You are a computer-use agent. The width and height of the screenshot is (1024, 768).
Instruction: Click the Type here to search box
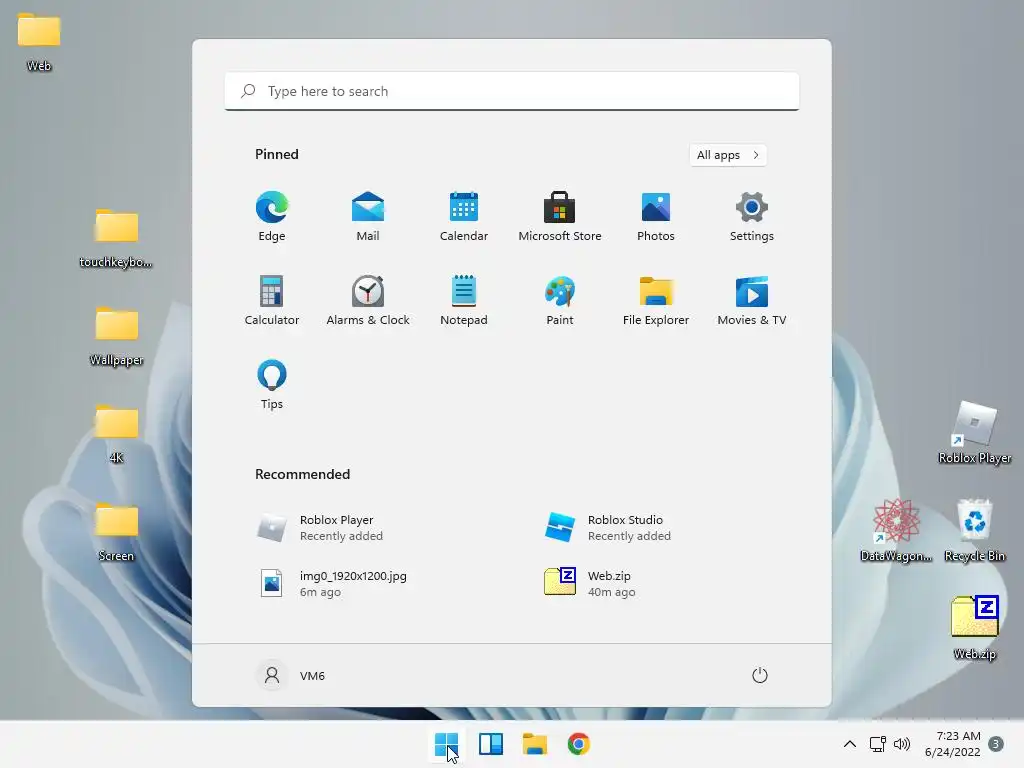[x=512, y=91]
